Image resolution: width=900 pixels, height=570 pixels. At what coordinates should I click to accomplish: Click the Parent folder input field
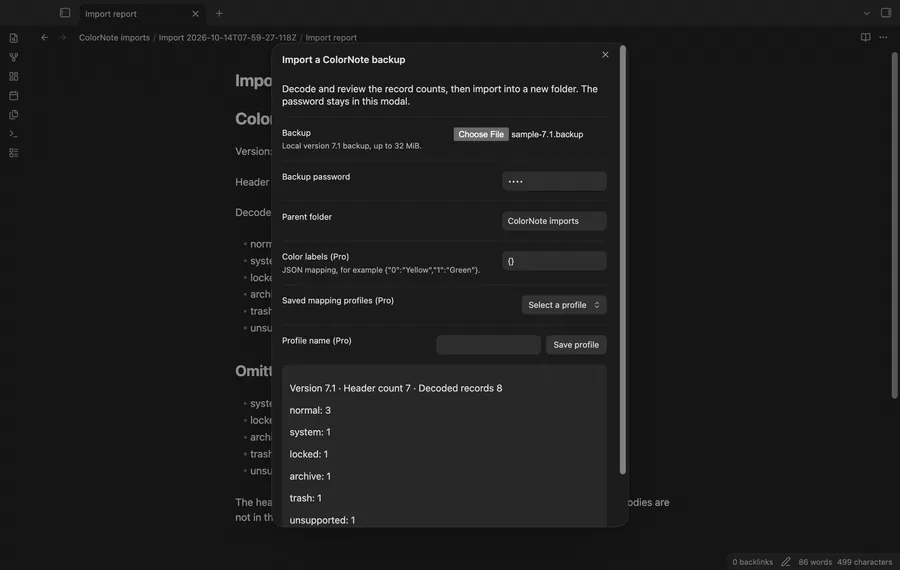(x=554, y=221)
